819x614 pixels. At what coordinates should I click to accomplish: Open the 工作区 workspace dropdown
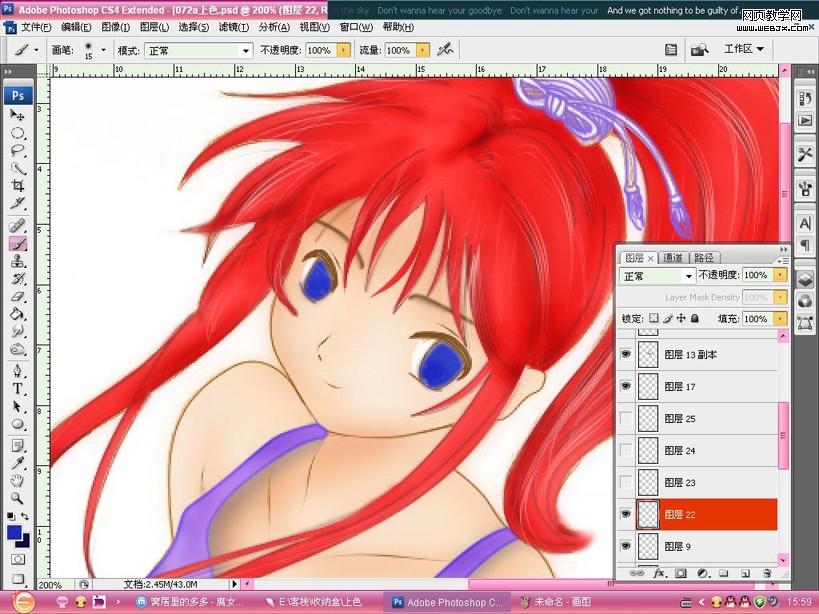click(743, 48)
